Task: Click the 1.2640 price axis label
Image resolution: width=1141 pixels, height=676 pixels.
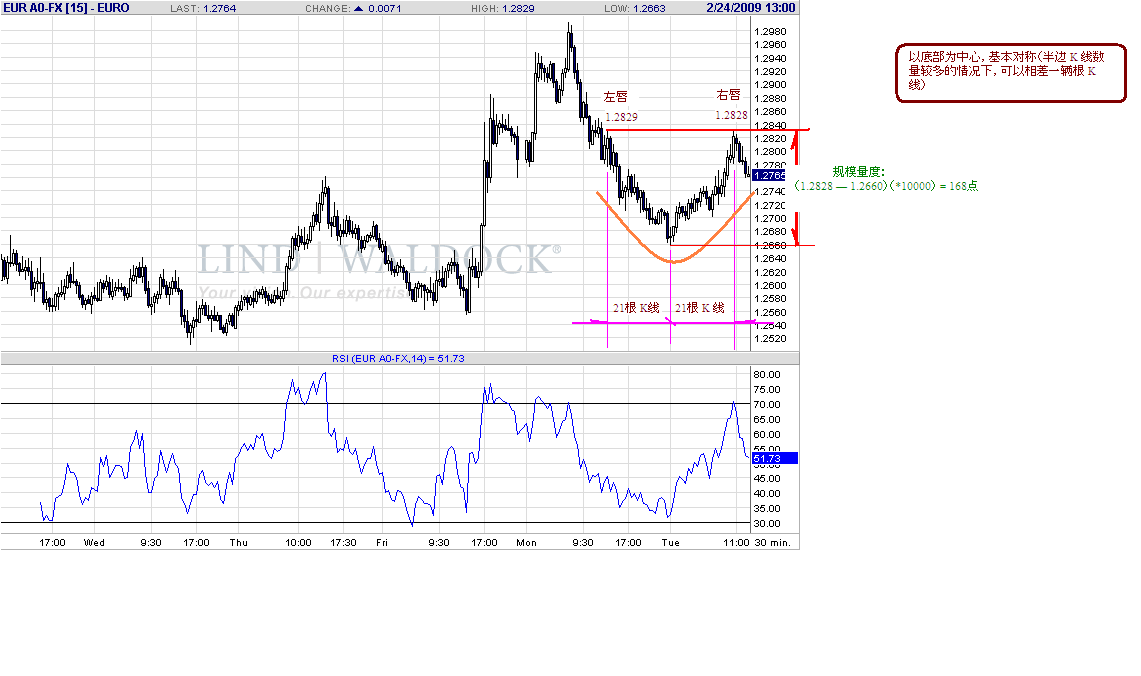Action: coord(770,259)
